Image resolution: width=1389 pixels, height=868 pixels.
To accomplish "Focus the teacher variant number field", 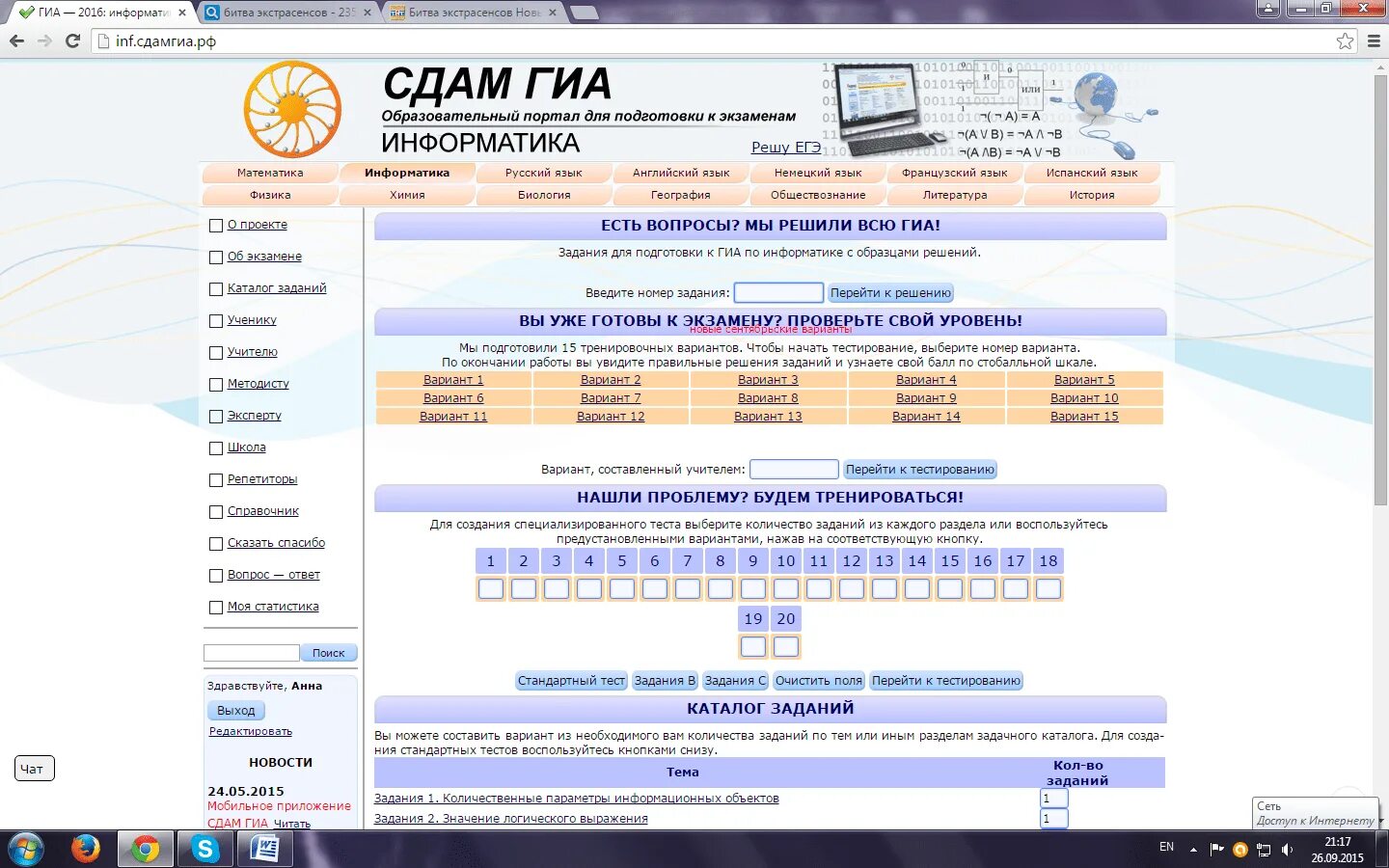I will (794, 470).
